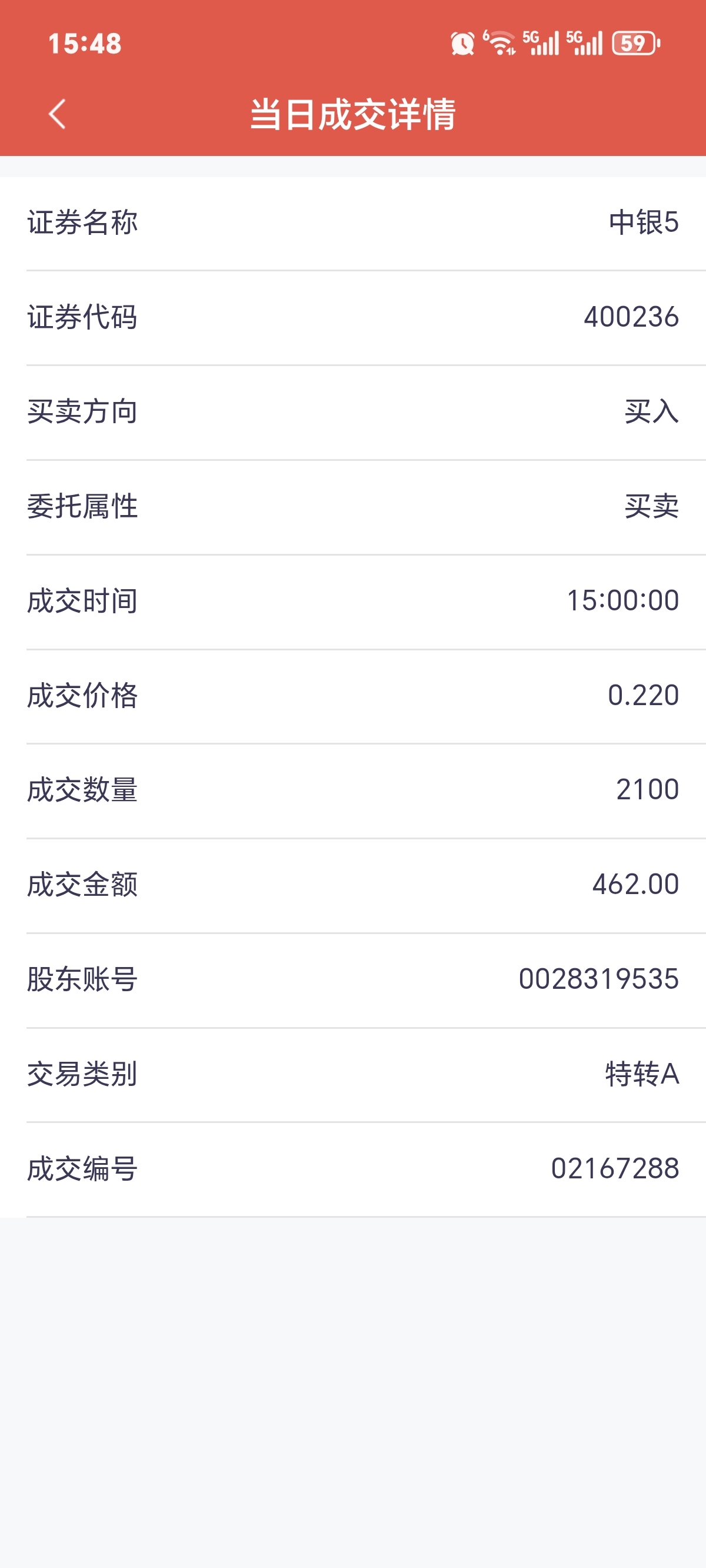This screenshot has width=706, height=1568.
Task: Tap the 成交编号 value 02167288
Action: point(615,1169)
